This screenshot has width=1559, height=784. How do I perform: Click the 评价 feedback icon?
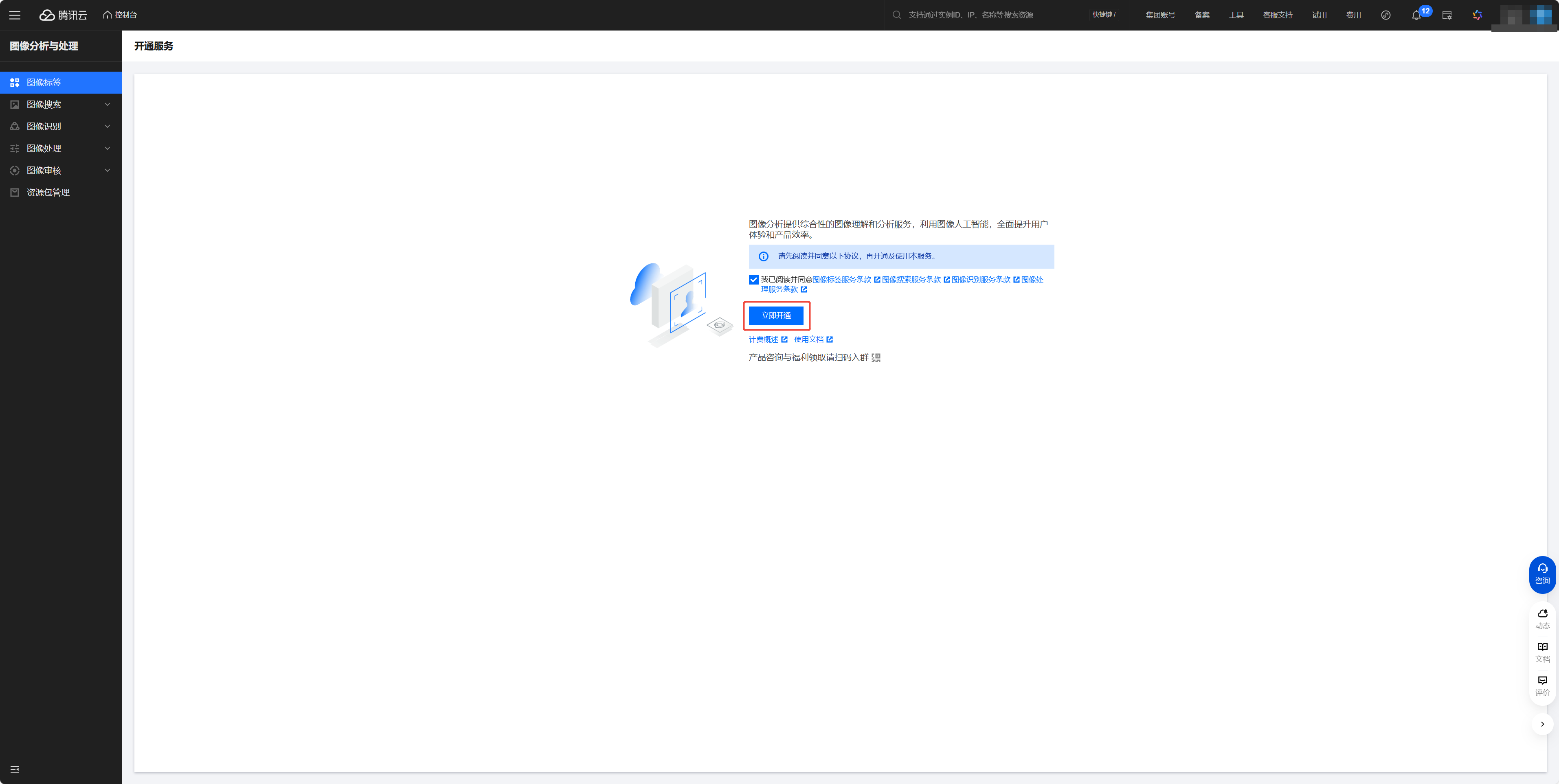(x=1542, y=685)
